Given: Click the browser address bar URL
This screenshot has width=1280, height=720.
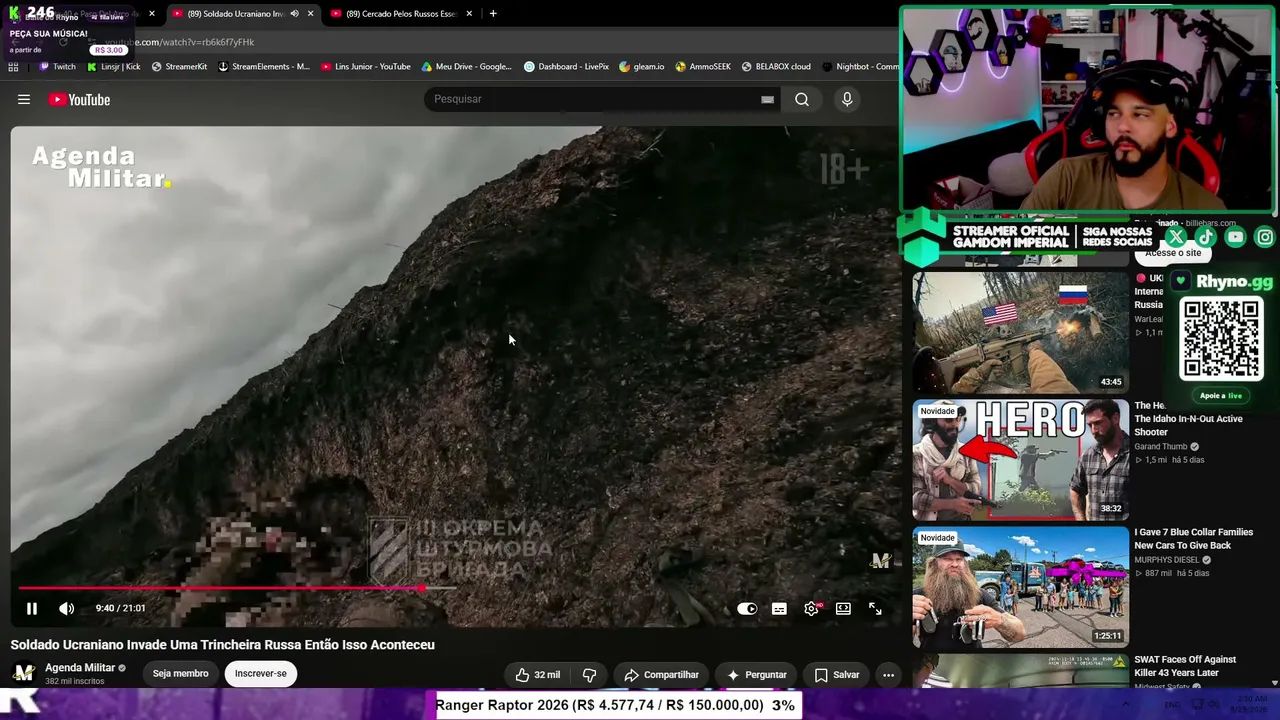Looking at the screenshot, I should (178, 42).
